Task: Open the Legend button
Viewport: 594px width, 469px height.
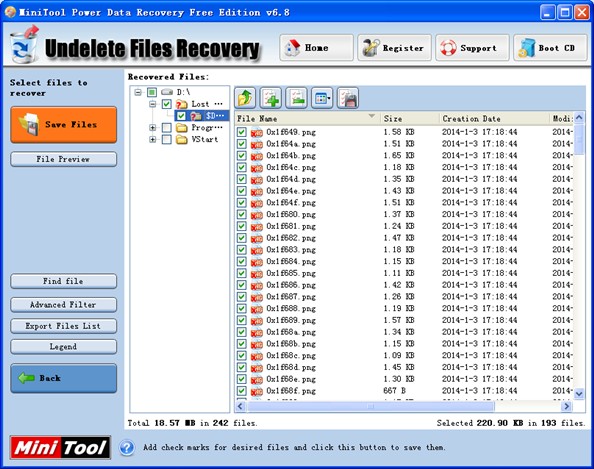Action: click(x=63, y=347)
